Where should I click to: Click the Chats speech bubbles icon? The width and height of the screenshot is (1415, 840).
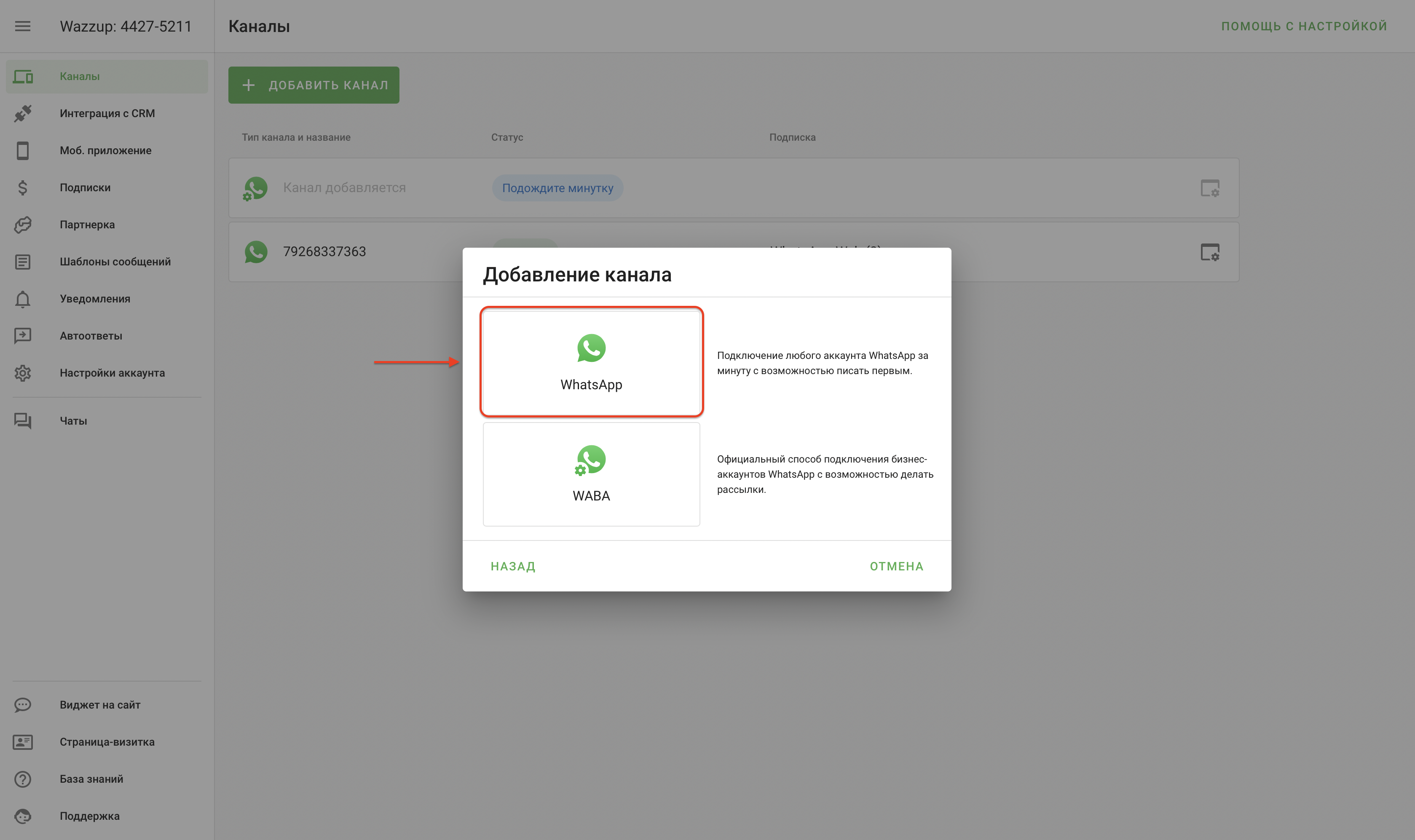tap(23, 420)
